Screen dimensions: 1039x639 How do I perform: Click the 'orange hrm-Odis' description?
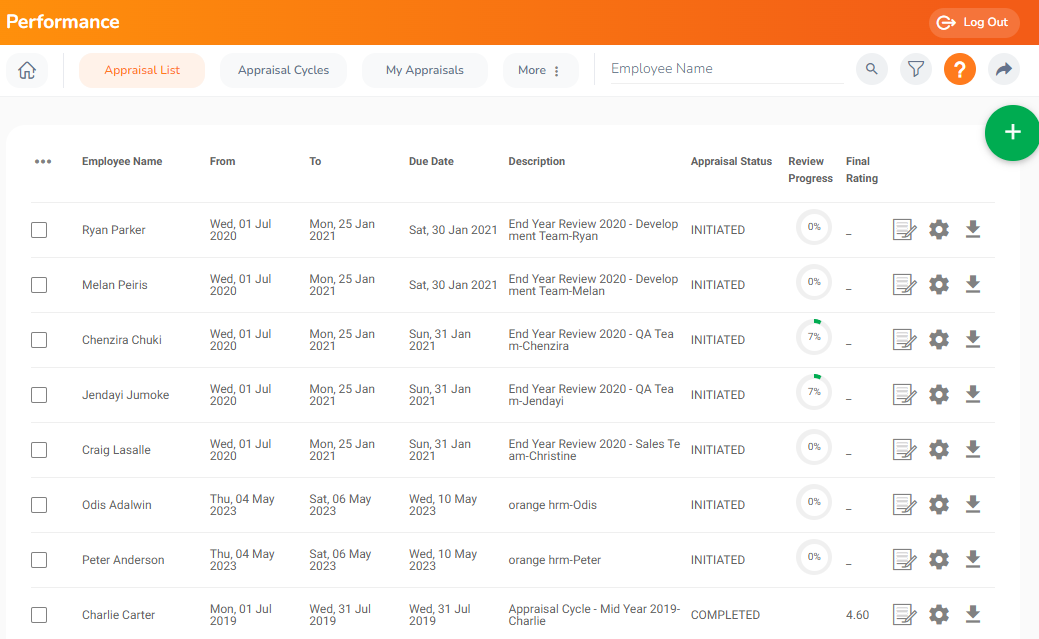pos(553,505)
